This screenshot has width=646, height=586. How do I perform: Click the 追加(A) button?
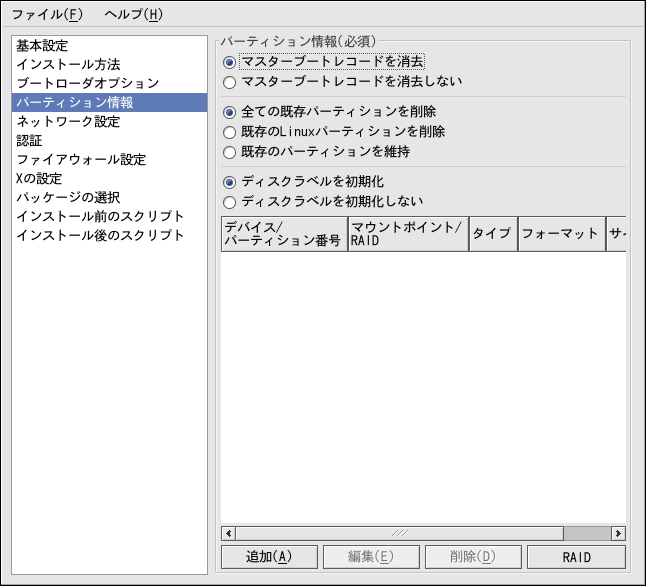click(268, 557)
